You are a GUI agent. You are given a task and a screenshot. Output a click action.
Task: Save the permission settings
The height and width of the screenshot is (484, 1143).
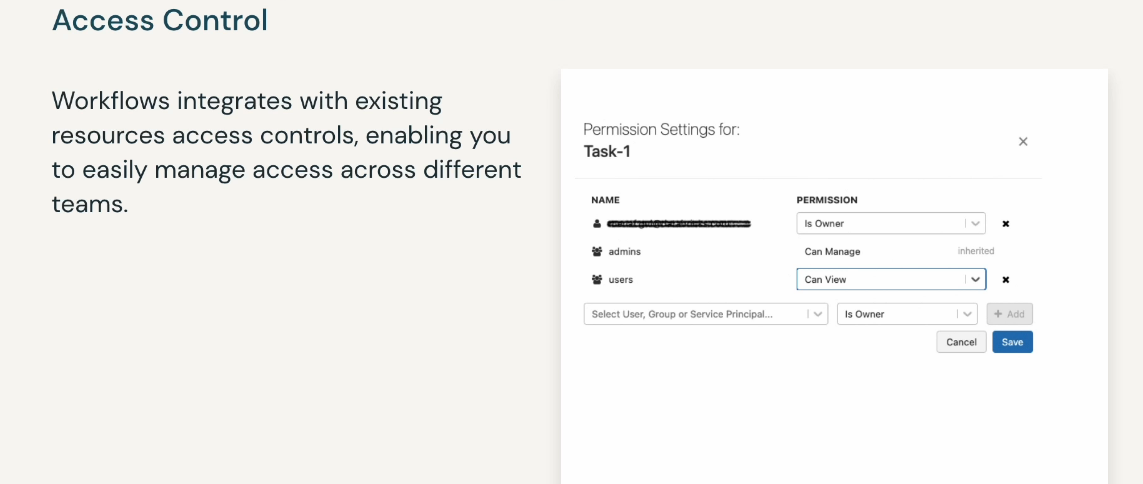coord(1013,342)
